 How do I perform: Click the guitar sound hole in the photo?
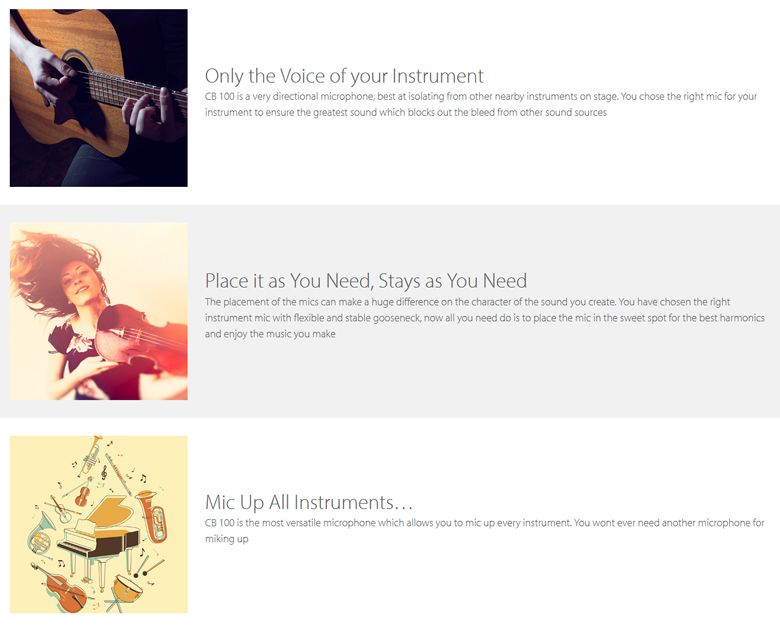pos(76,63)
